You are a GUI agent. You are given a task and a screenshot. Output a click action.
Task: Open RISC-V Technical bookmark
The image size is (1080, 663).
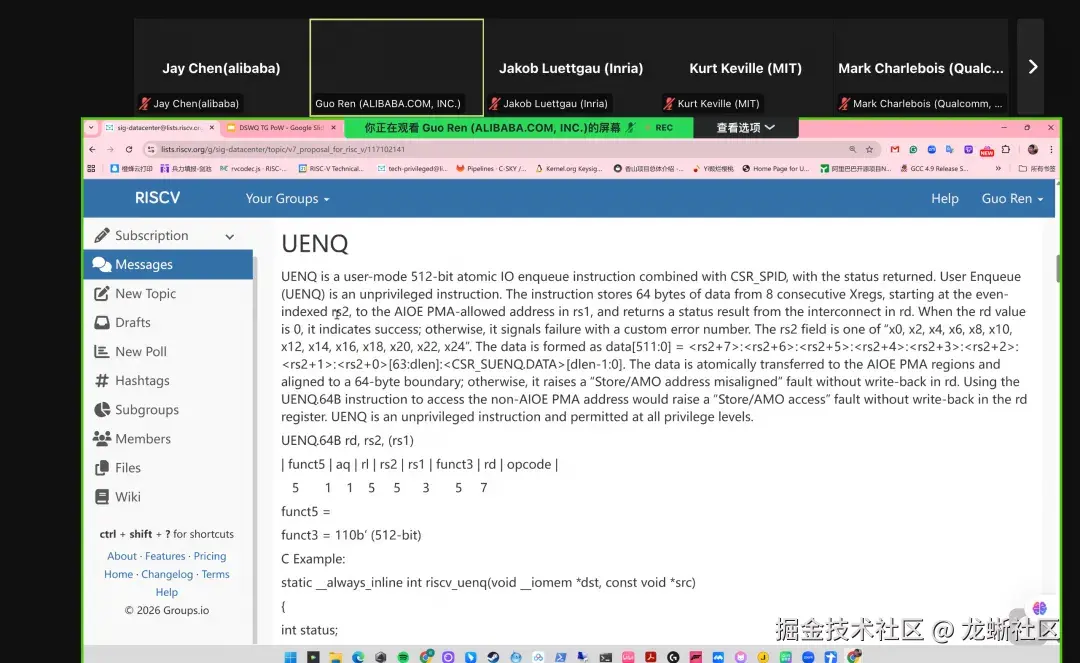[331, 168]
